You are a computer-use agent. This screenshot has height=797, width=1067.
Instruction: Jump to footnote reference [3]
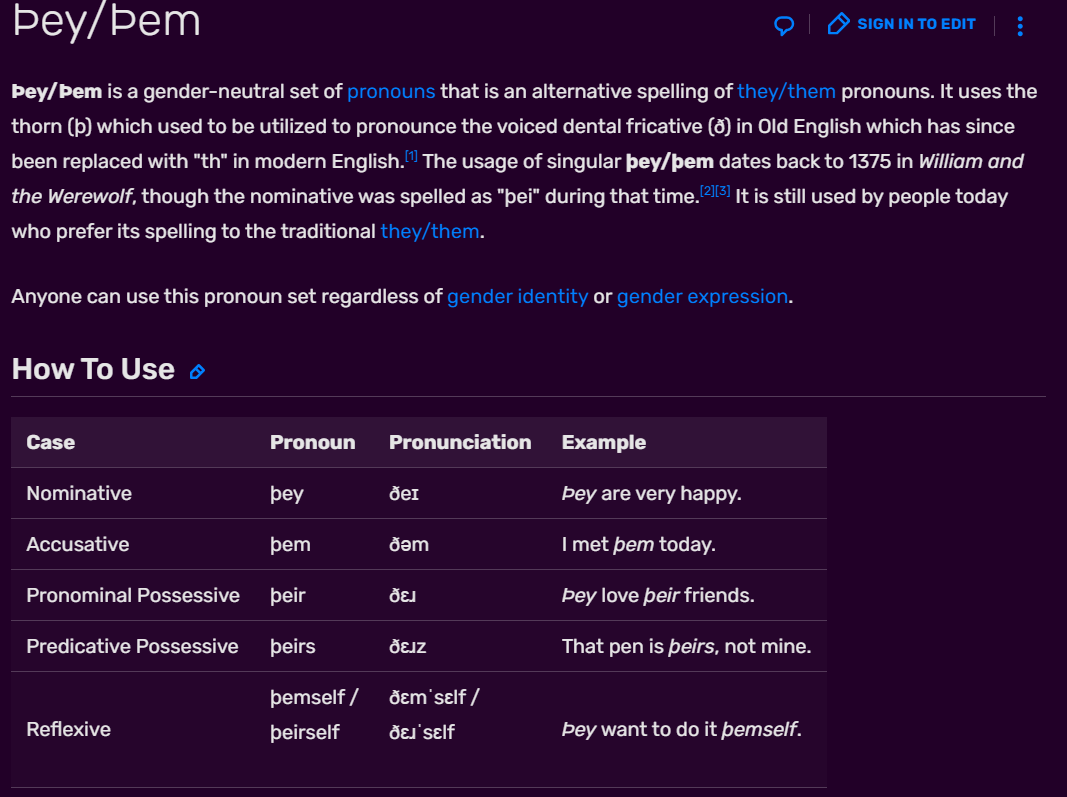click(x=723, y=191)
